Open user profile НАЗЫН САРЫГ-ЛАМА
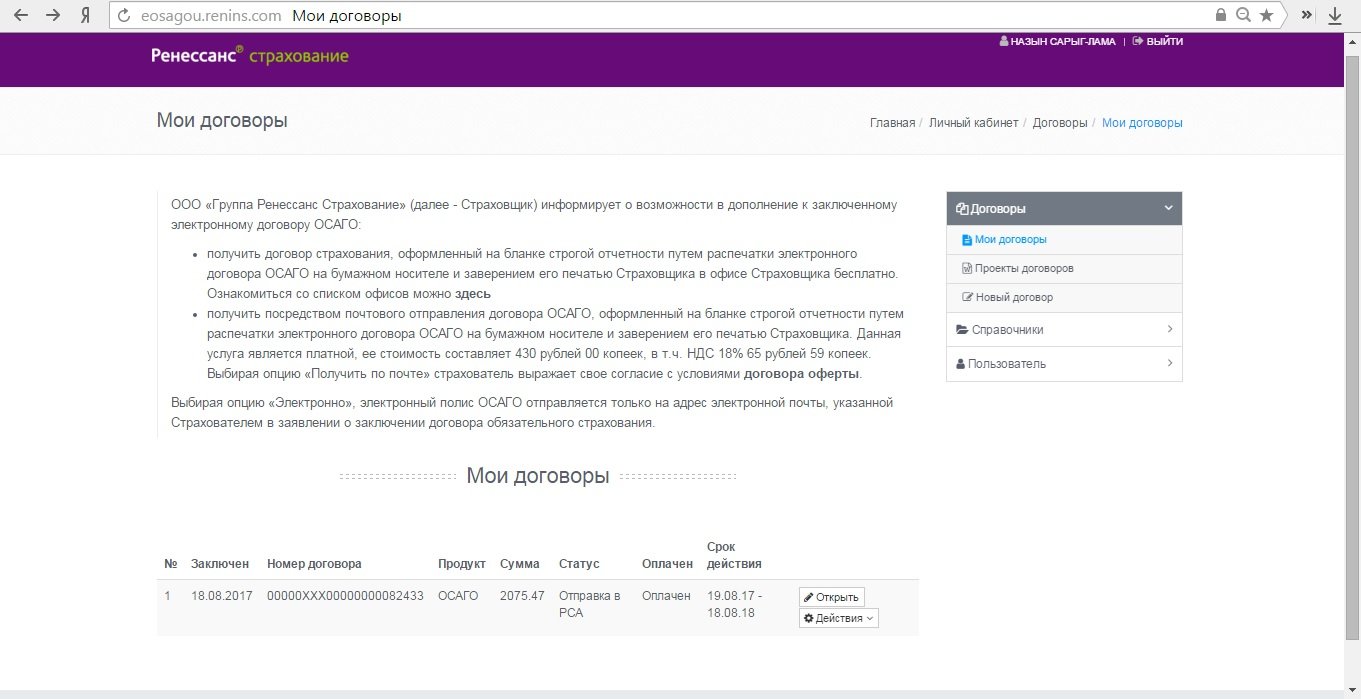The height and width of the screenshot is (699, 1361). (x=1057, y=42)
